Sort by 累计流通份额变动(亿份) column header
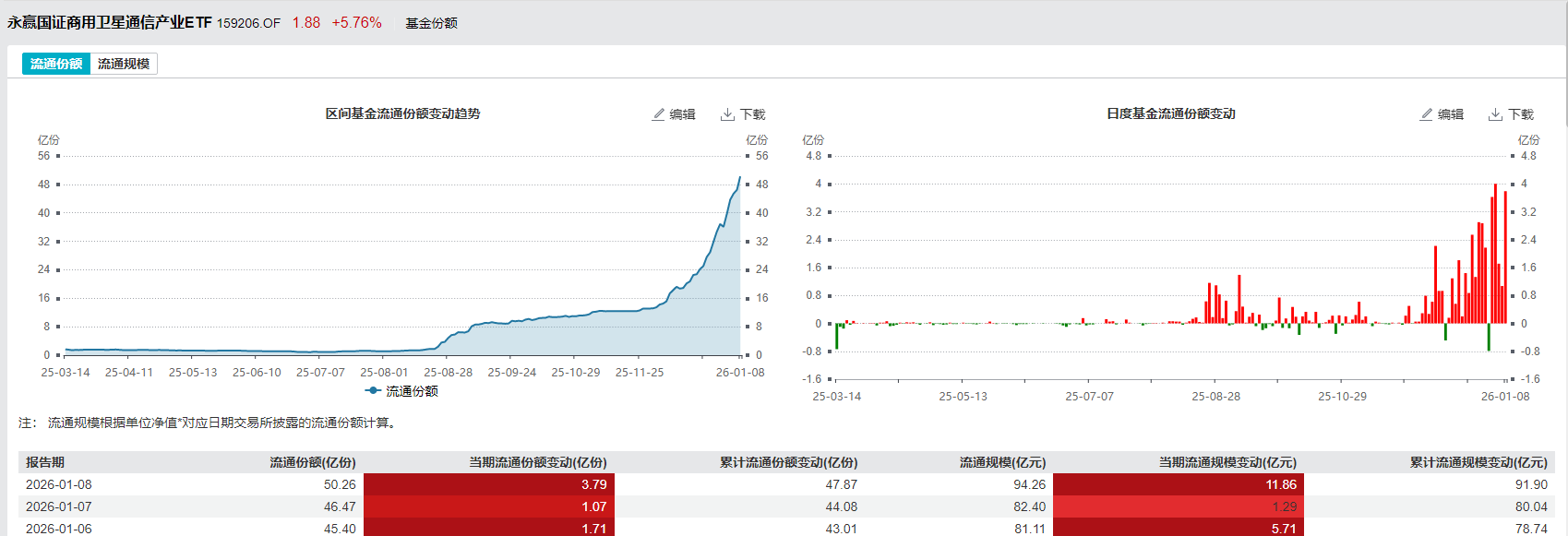This screenshot has height=536, width=1568. [x=789, y=462]
